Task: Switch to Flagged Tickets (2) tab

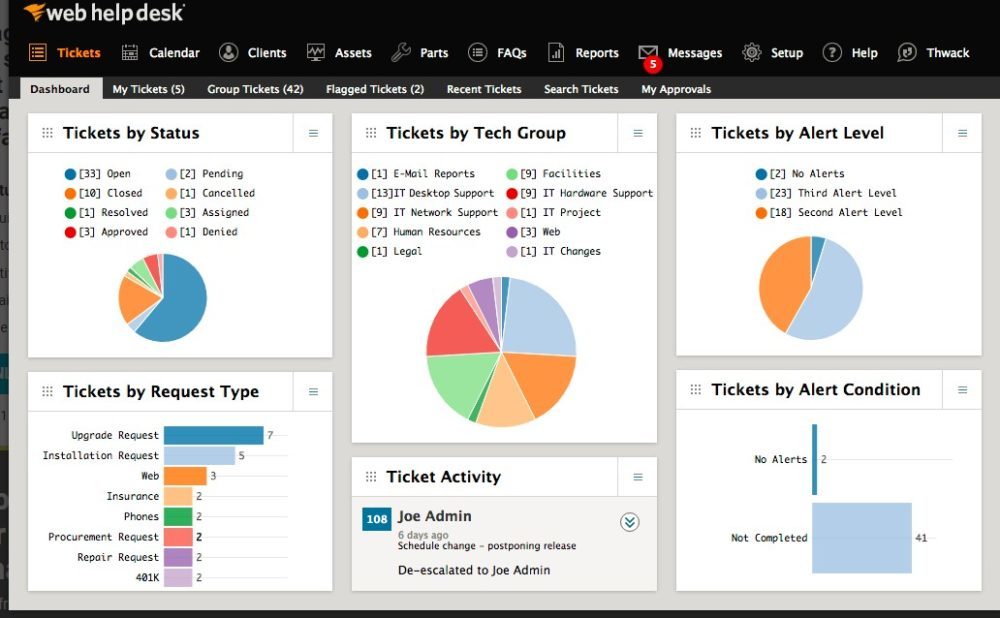Action: pyautogui.click(x=375, y=89)
